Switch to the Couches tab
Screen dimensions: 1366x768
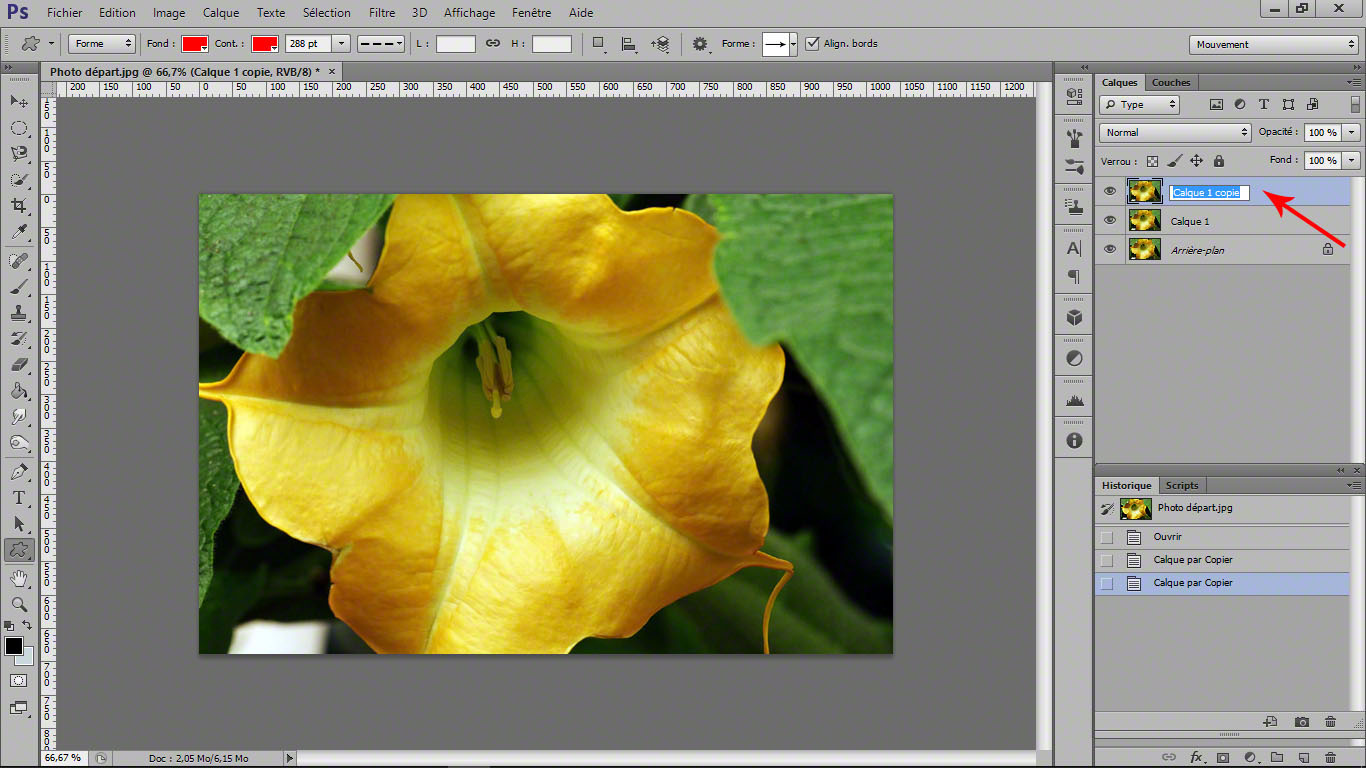tap(1171, 82)
